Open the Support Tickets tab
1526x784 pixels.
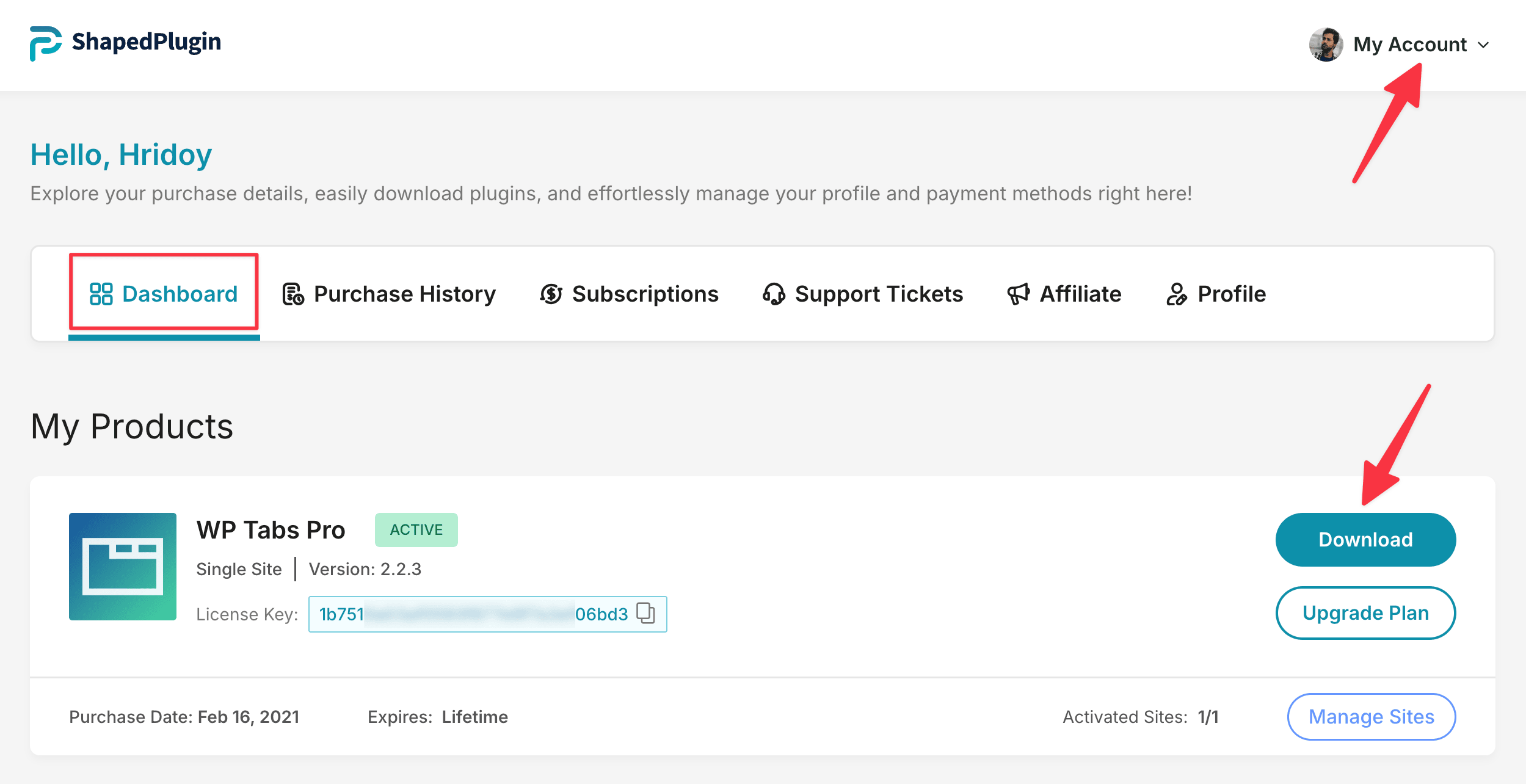863,294
